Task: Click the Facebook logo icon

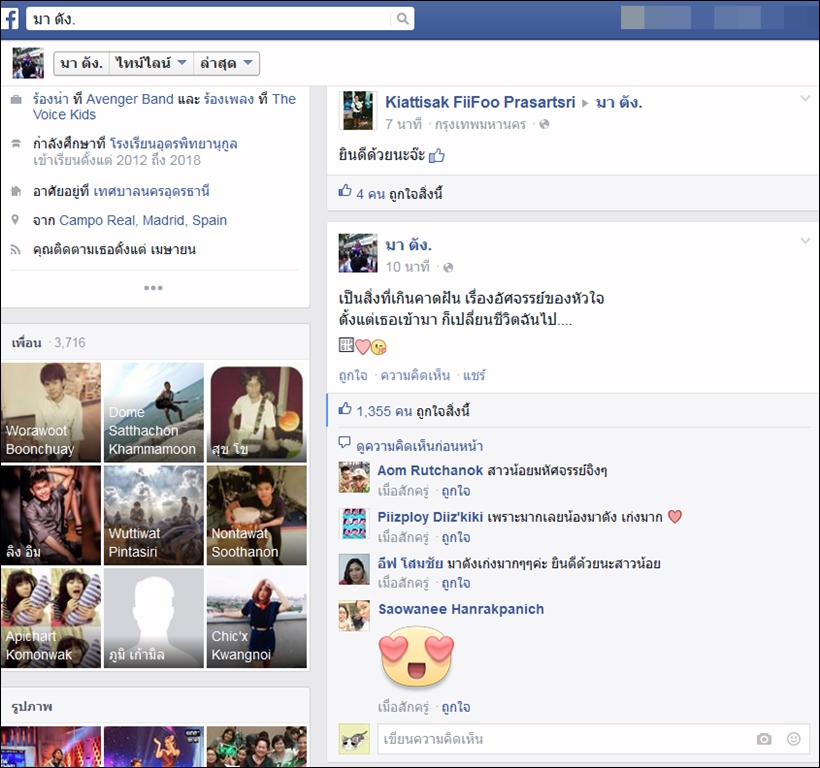Action: [x=10, y=19]
